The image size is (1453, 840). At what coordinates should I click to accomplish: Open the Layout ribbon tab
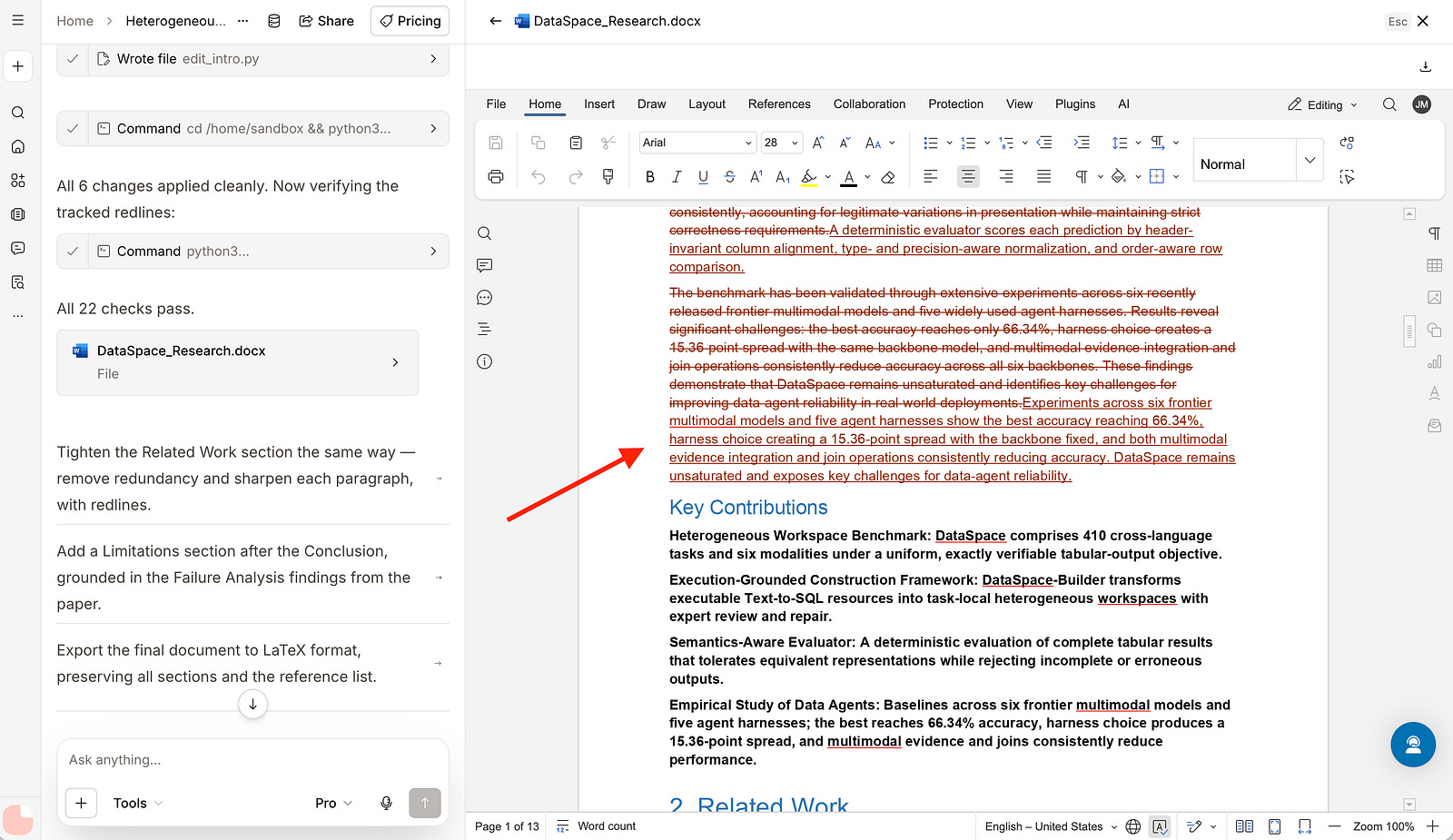pos(707,104)
